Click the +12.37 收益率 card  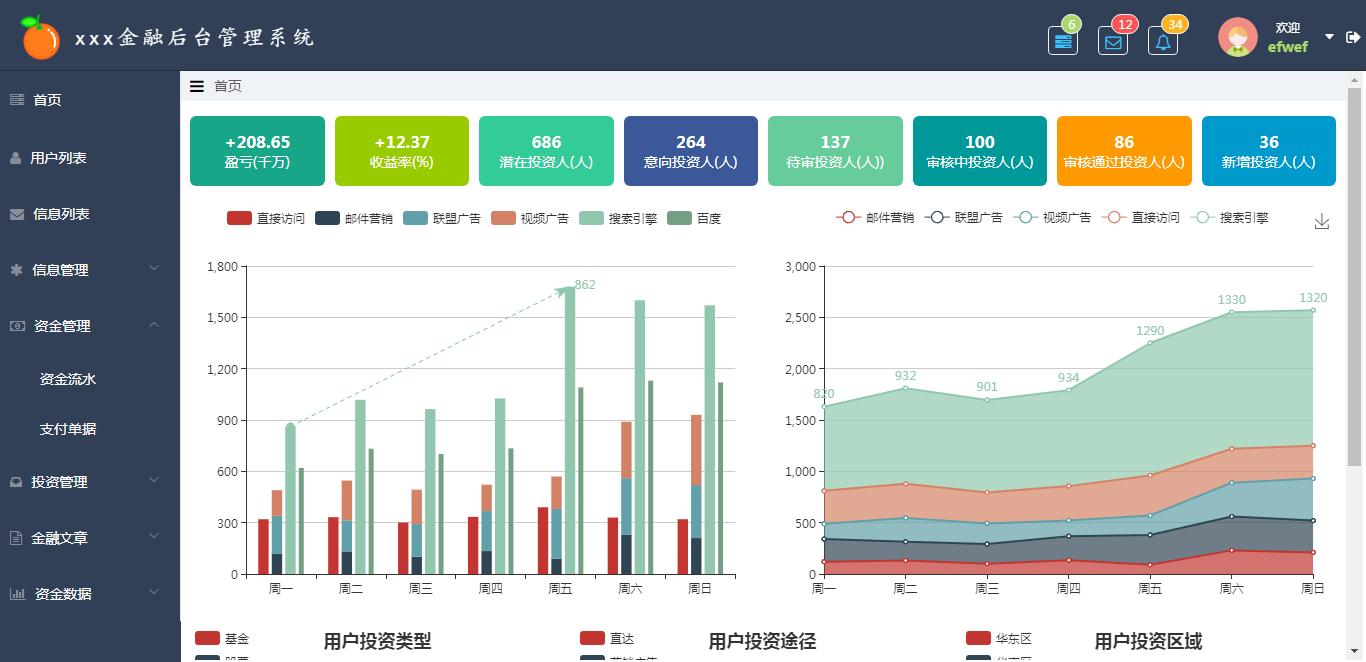coord(402,151)
